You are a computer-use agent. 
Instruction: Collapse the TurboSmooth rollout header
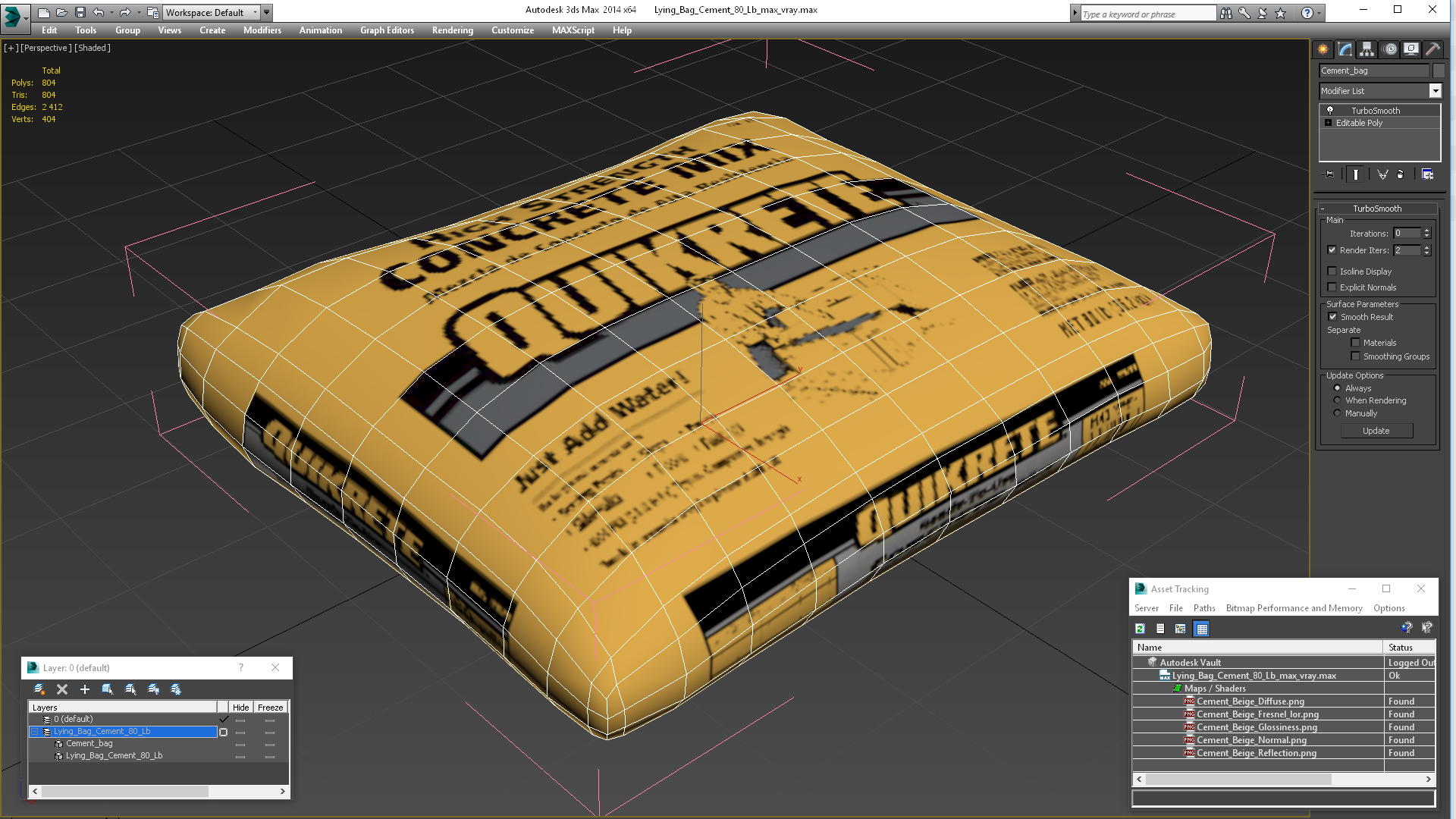1377,209
